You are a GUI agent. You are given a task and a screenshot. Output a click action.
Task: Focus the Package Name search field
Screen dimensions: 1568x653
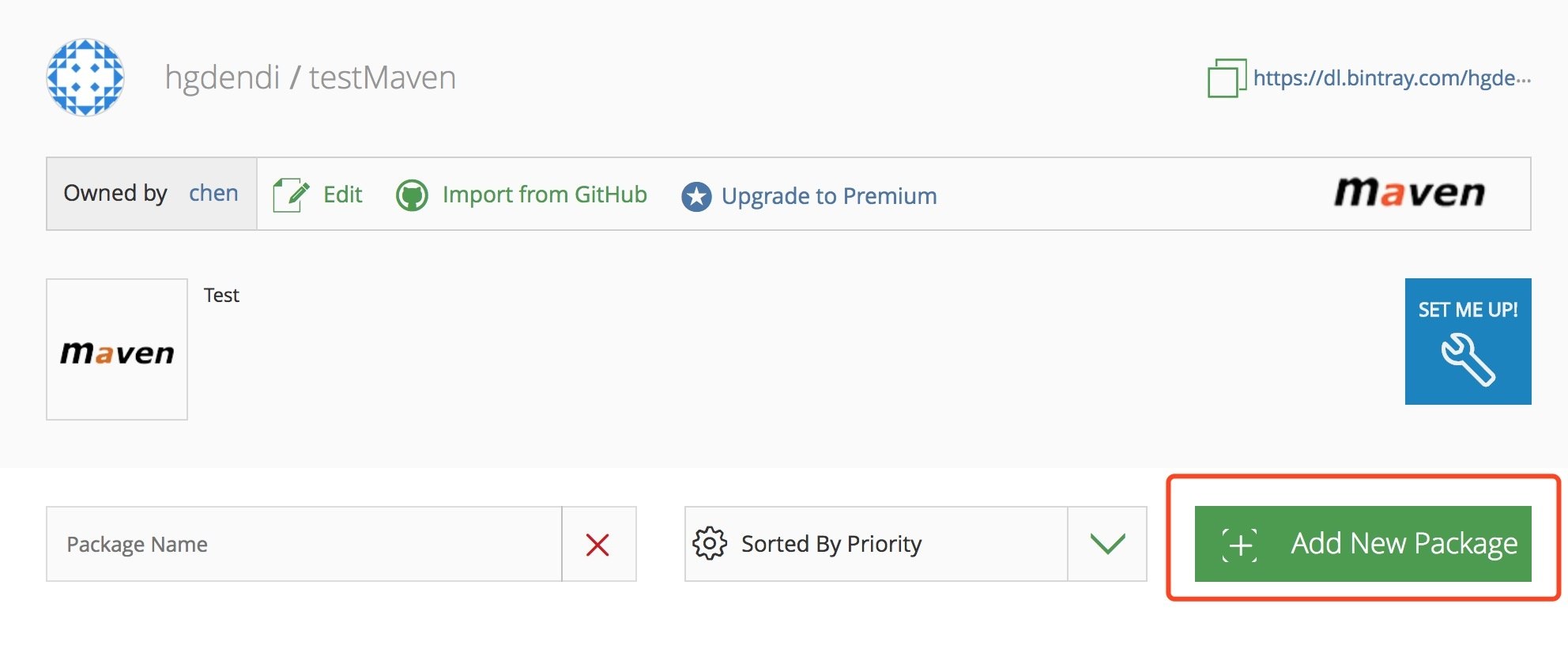304,545
